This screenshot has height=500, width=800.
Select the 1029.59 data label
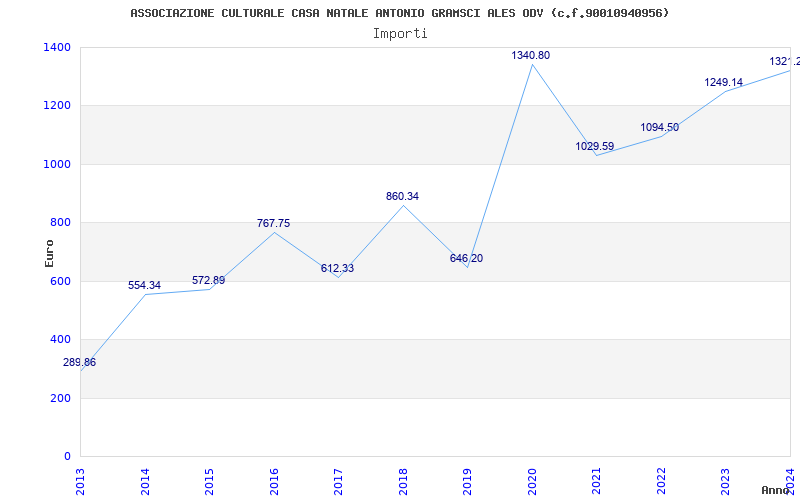pyautogui.click(x=594, y=147)
